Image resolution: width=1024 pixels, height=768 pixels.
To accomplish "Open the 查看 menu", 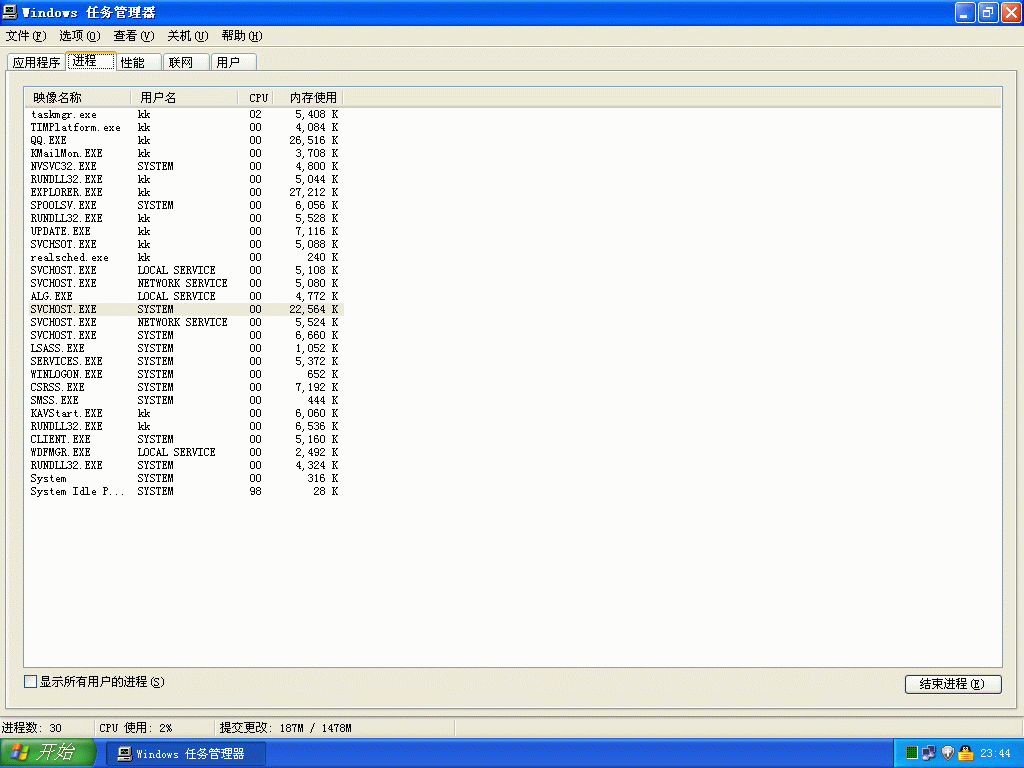I will pos(133,36).
